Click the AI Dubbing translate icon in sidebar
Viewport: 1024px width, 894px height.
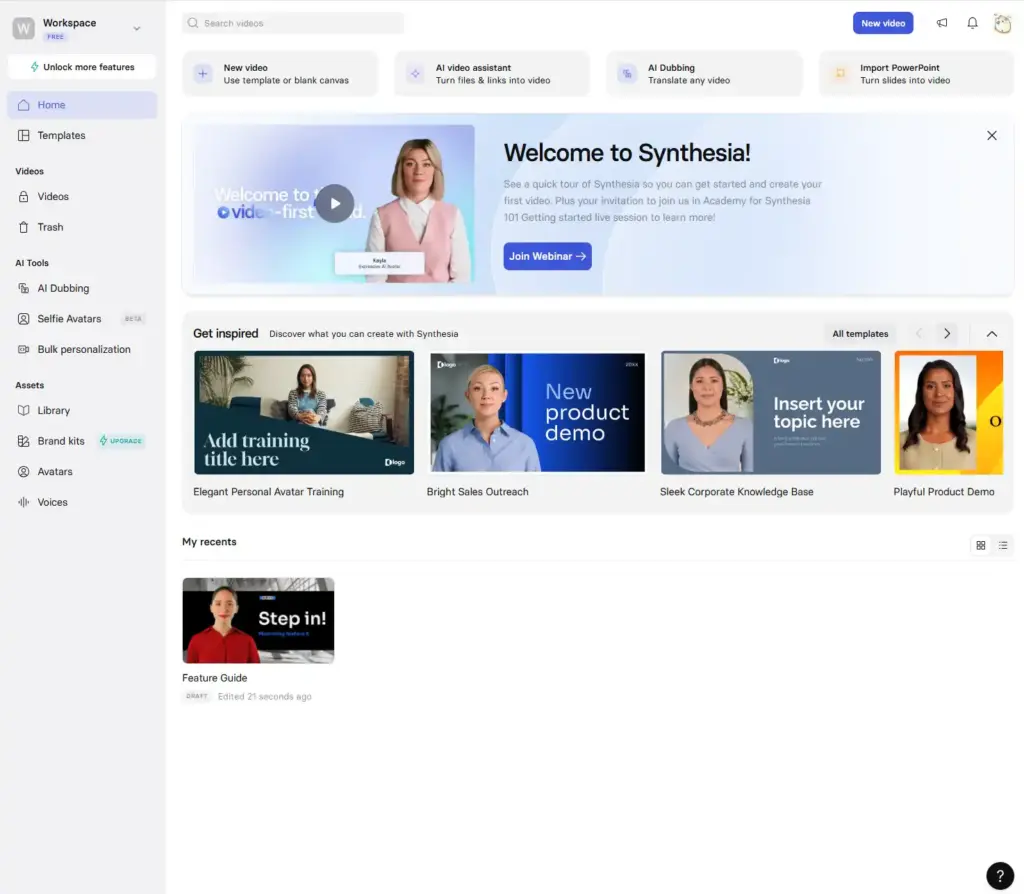(x=24, y=288)
